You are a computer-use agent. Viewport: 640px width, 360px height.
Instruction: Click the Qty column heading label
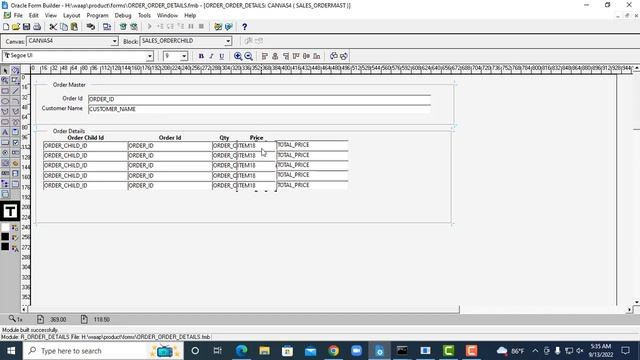(224, 138)
